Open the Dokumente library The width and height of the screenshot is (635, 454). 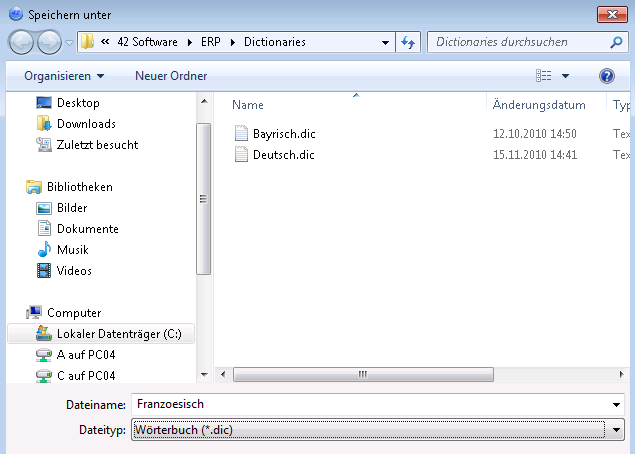[x=87, y=229]
